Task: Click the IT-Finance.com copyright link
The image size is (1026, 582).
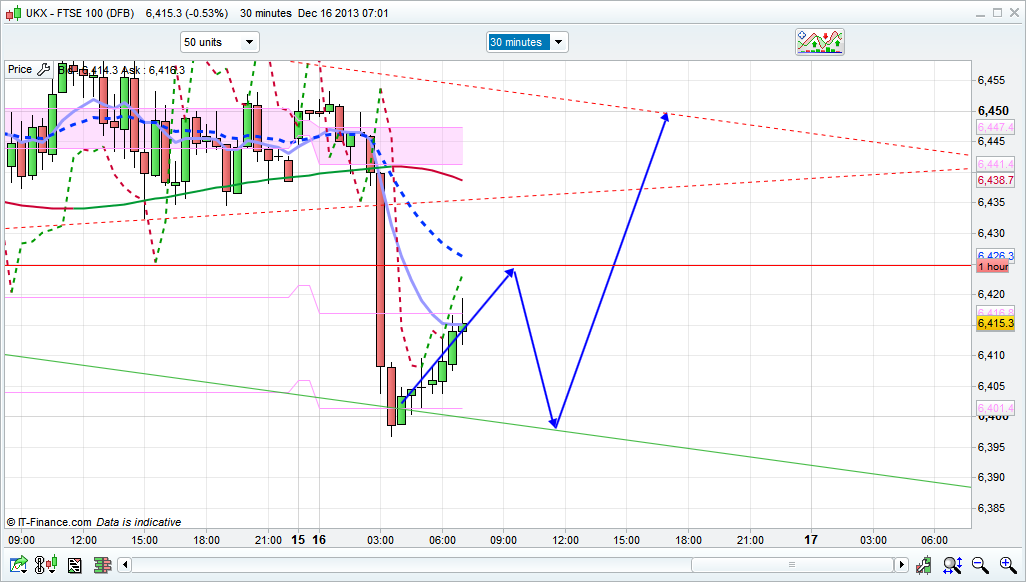Action: point(50,522)
